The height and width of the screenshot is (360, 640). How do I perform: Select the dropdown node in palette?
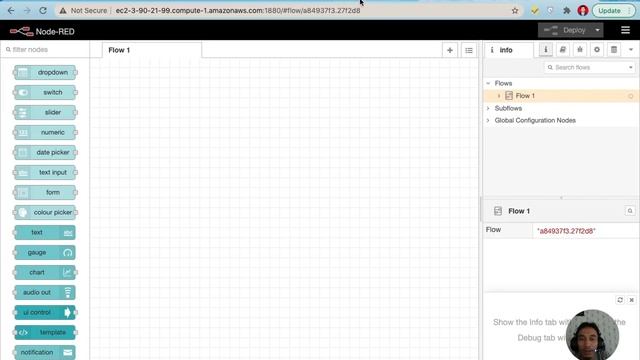(x=45, y=73)
